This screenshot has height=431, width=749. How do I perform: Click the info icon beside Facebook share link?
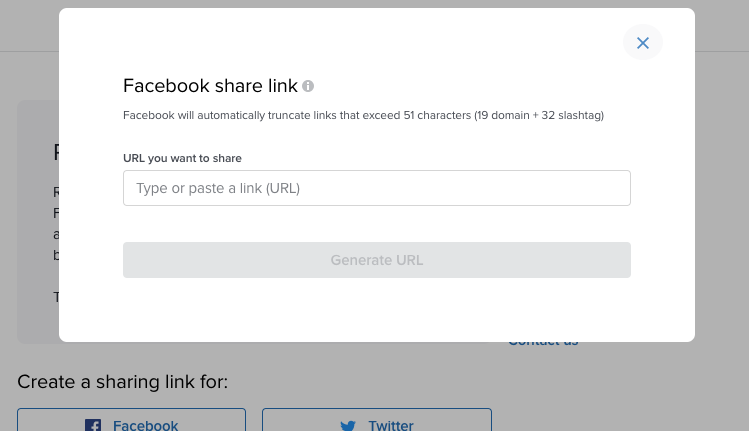(308, 86)
